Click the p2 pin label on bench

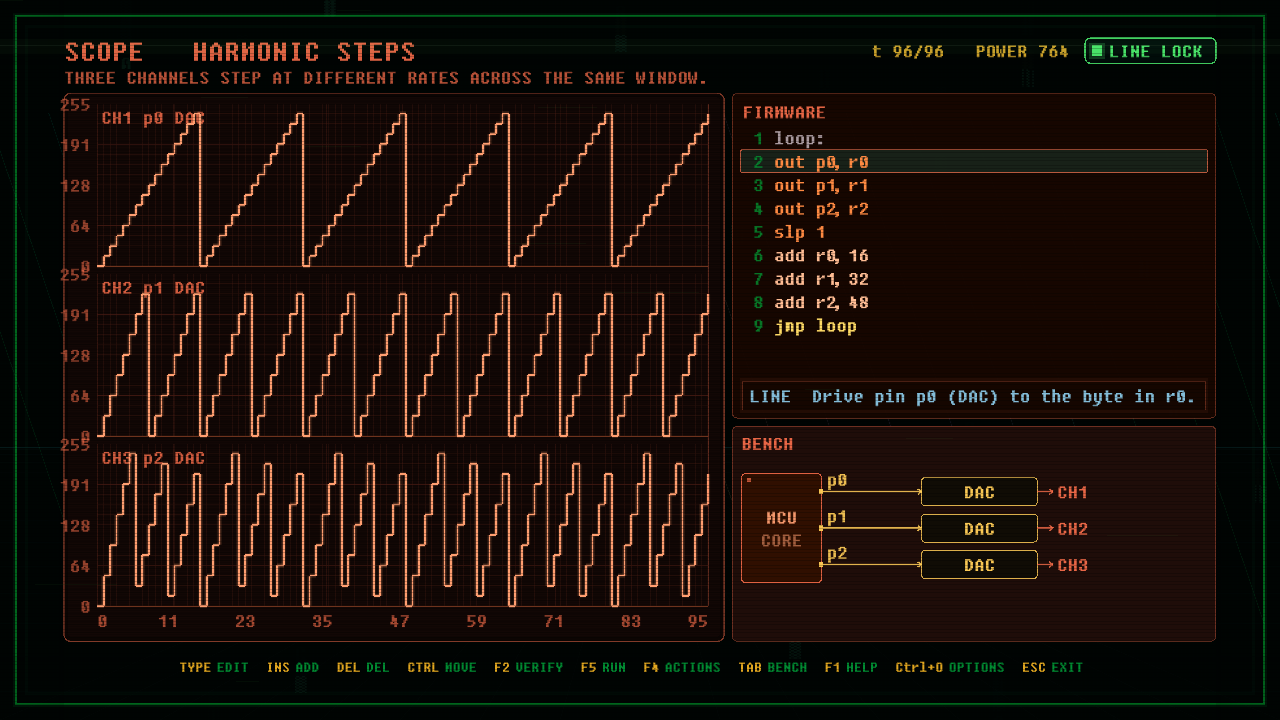(x=837, y=553)
